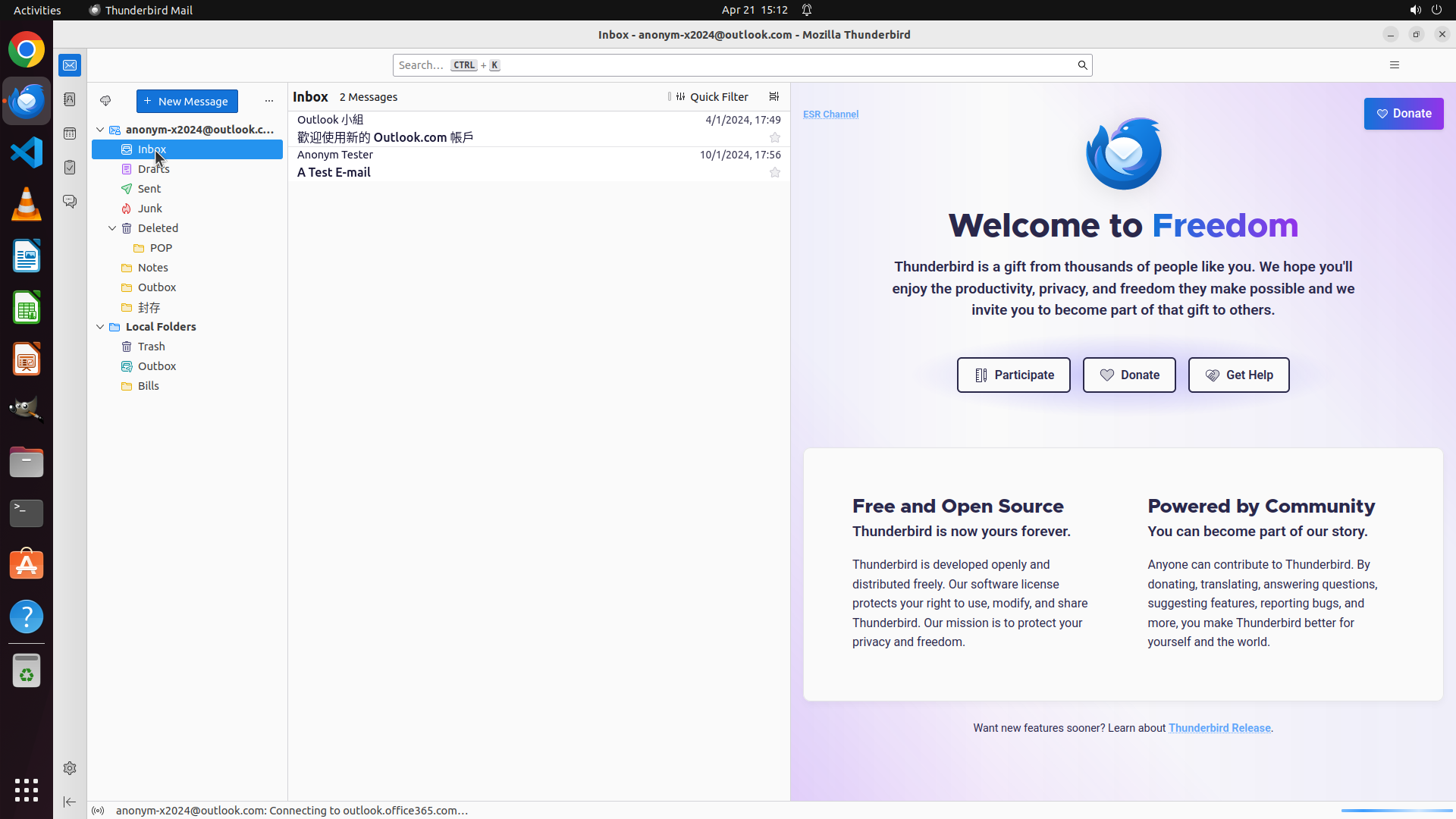
Task: Star the A Test E-mail message
Action: (774, 172)
